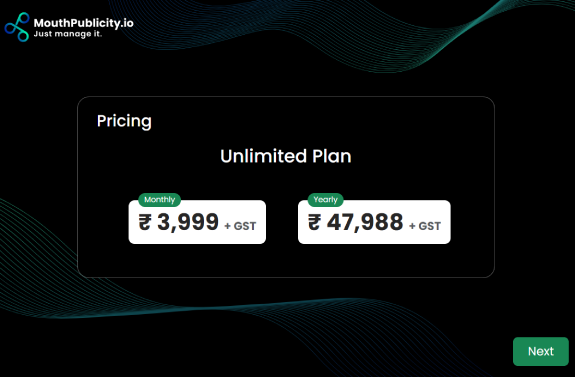Click the ₹ 47,988 price amount
The width and height of the screenshot is (575, 377).
click(355, 222)
